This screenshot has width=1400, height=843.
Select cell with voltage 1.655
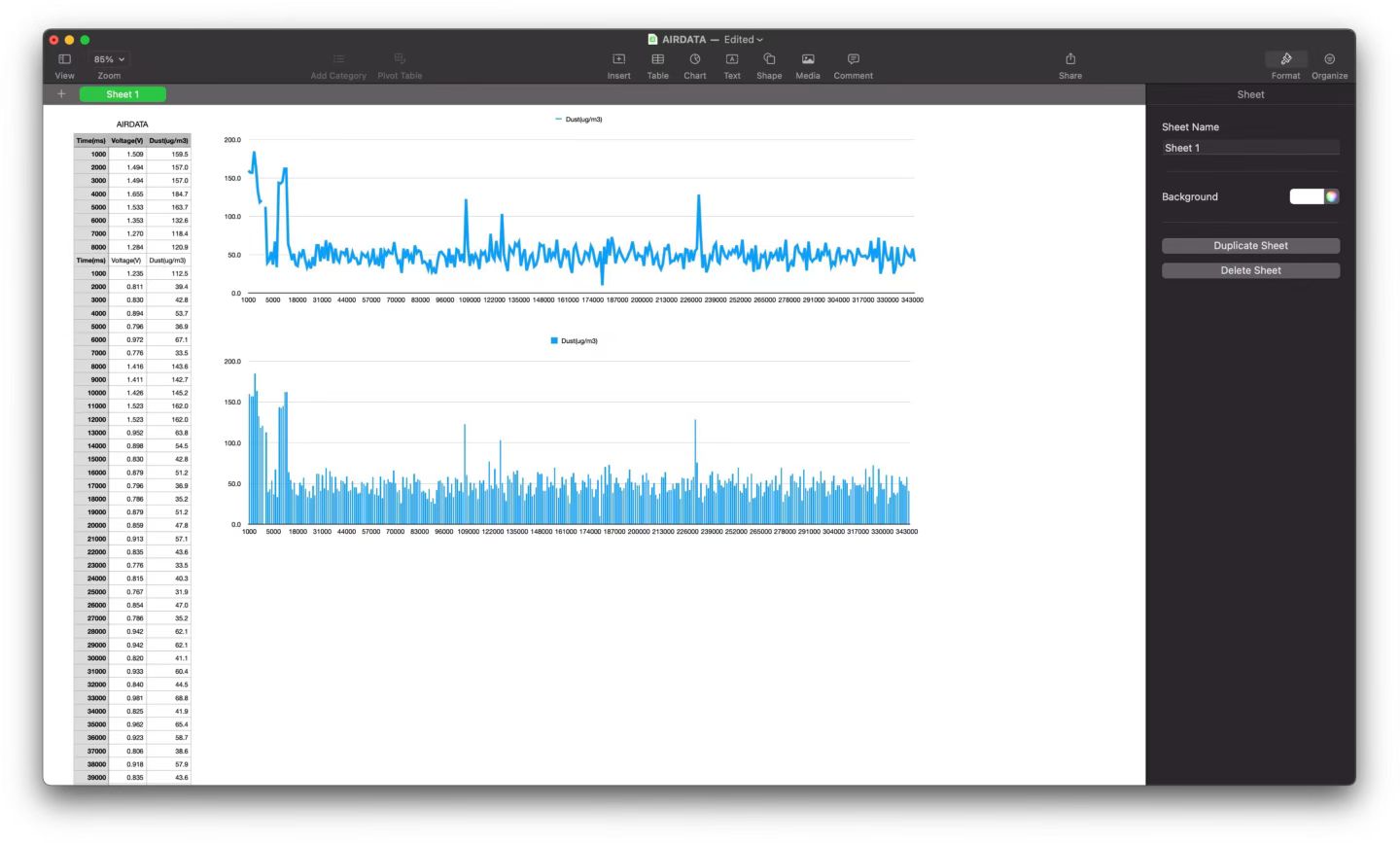click(127, 194)
